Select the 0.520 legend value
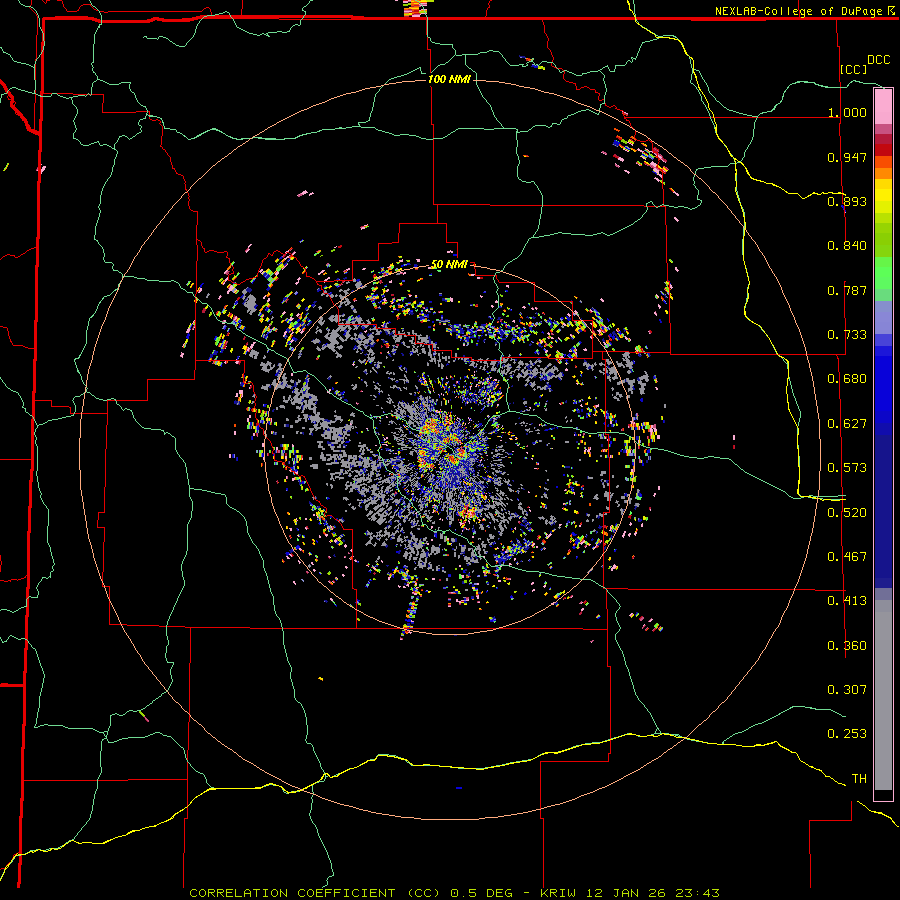Image resolution: width=900 pixels, height=900 pixels. tap(847, 513)
